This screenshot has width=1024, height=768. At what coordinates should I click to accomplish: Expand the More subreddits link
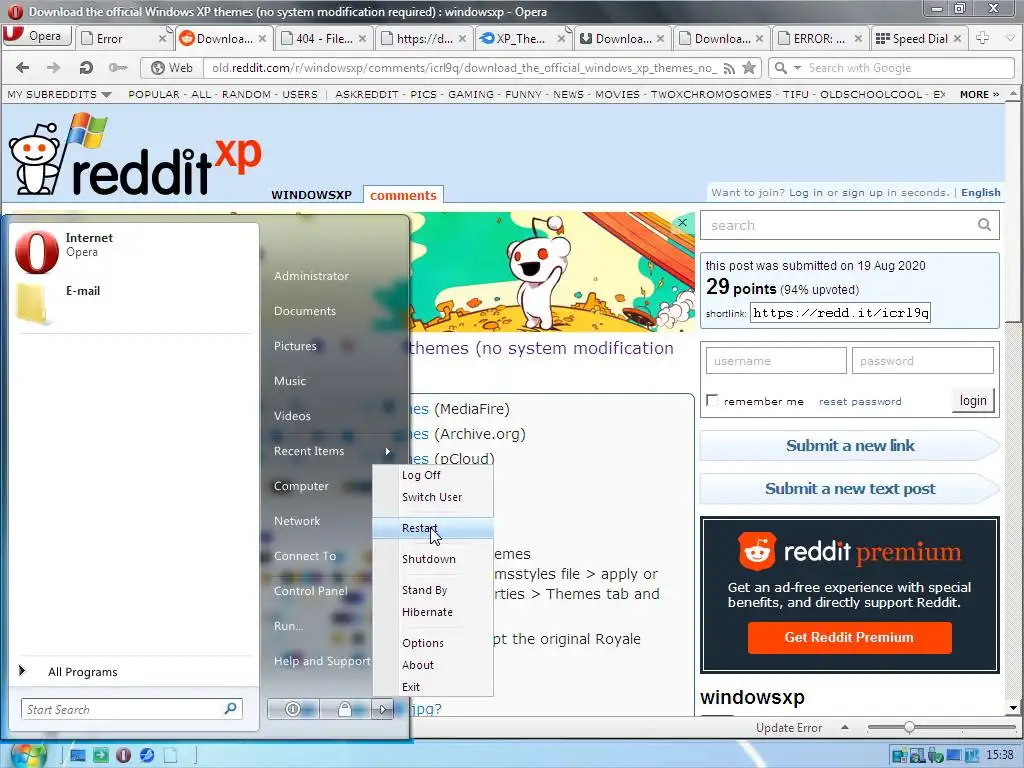click(x=979, y=94)
